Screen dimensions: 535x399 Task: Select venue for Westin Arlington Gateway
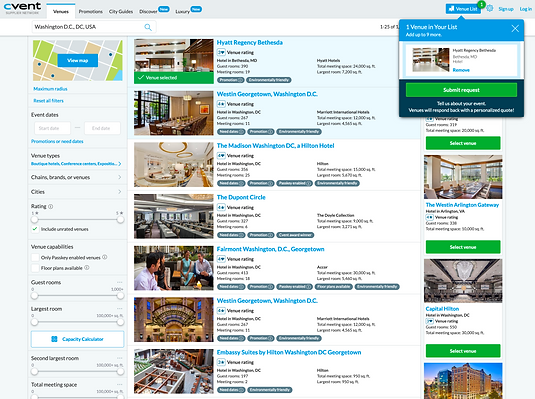click(x=463, y=247)
